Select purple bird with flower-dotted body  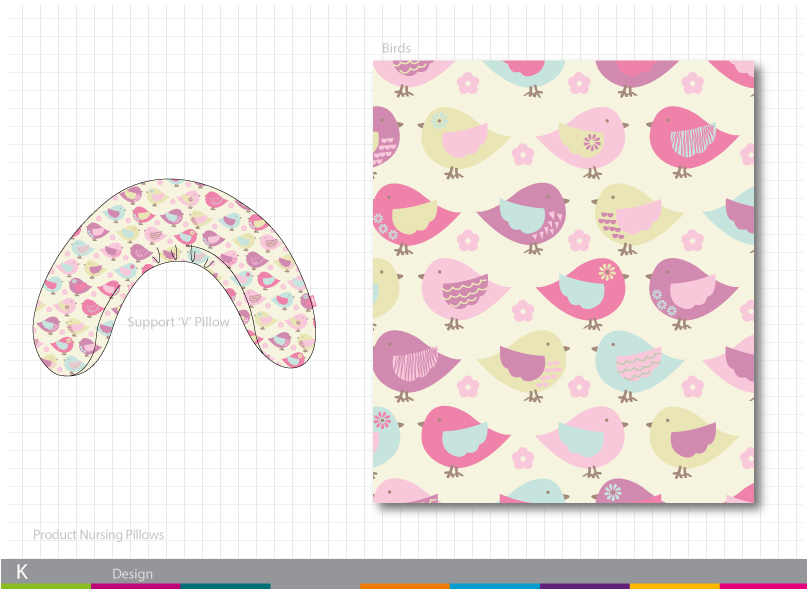(679, 288)
